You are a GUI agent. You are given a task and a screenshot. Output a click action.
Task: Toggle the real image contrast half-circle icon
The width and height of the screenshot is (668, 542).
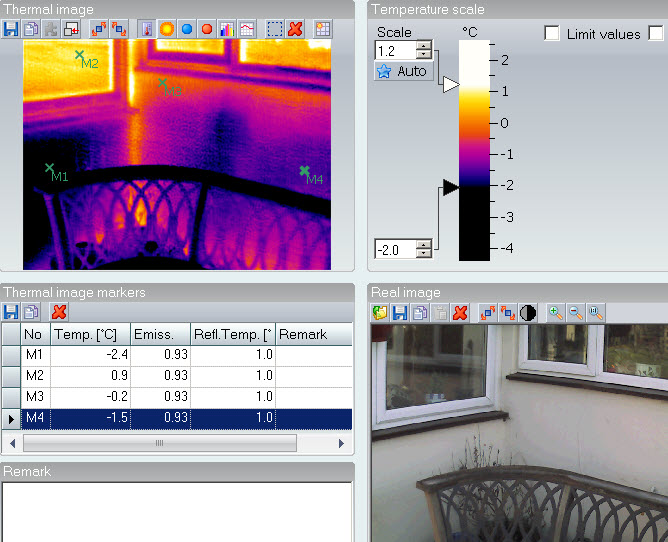(527, 313)
